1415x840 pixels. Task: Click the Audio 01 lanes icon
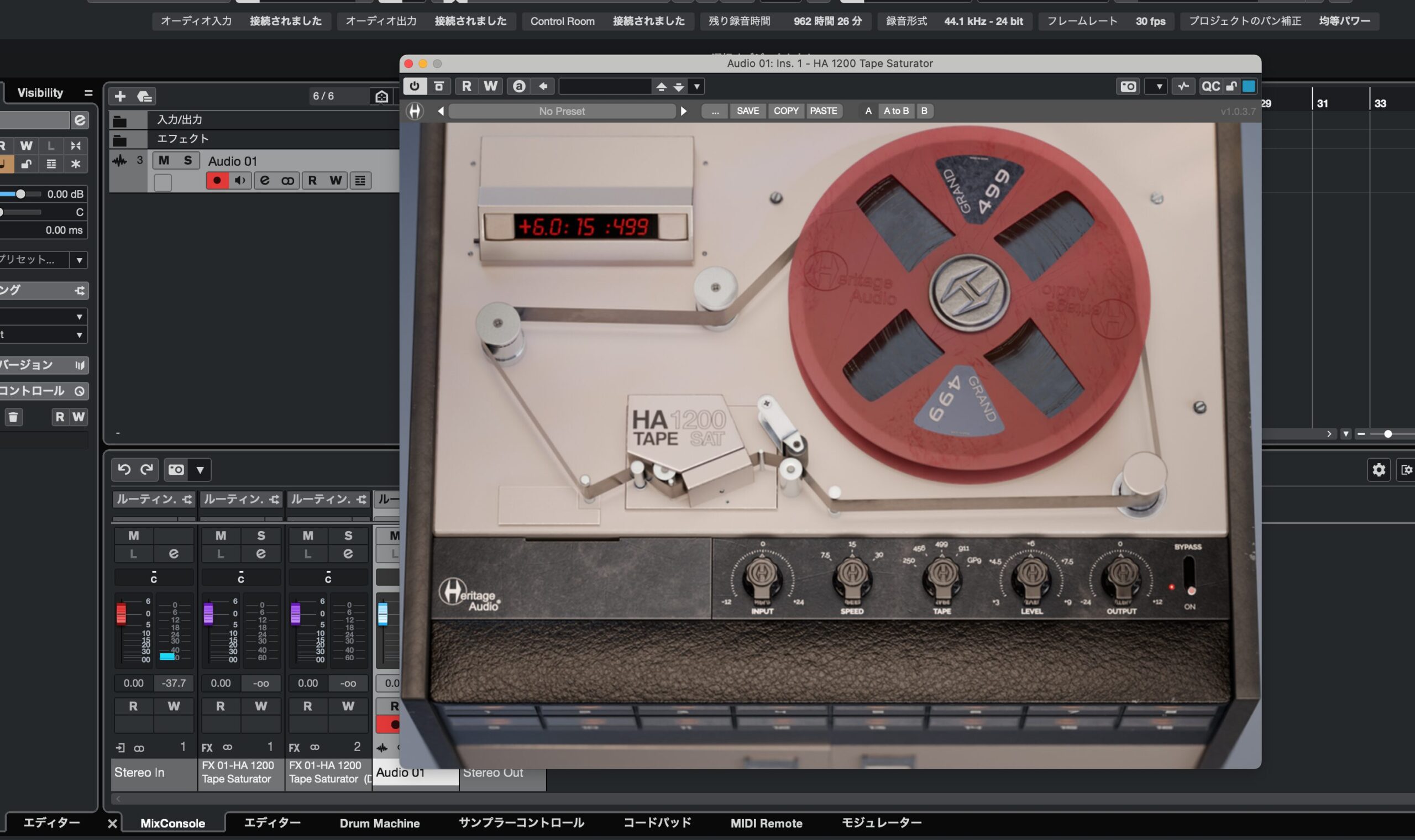click(360, 181)
